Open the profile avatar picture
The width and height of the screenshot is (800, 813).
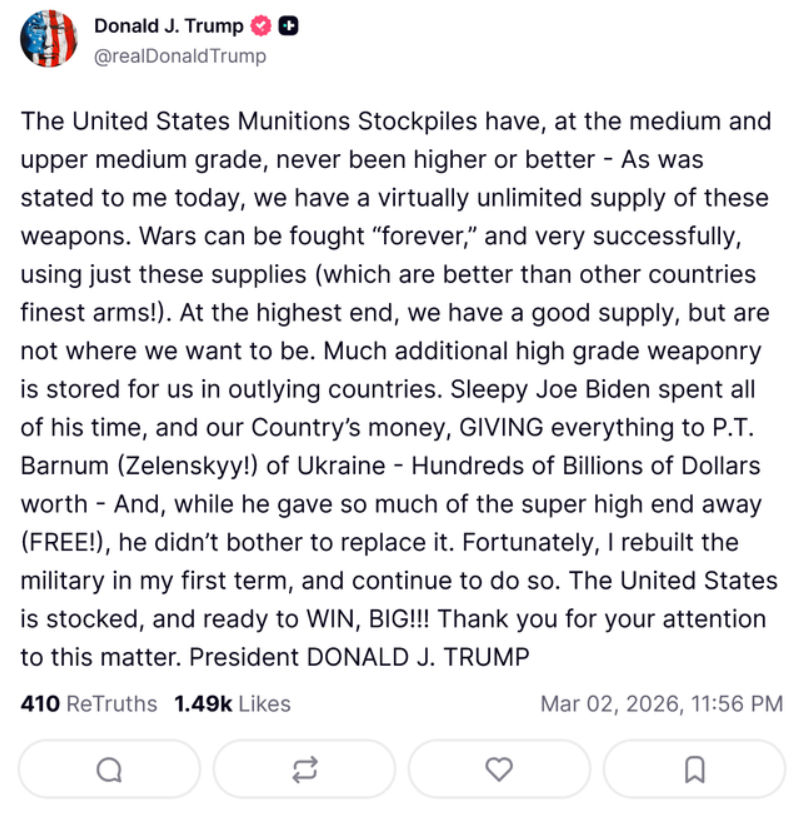pos(48,39)
